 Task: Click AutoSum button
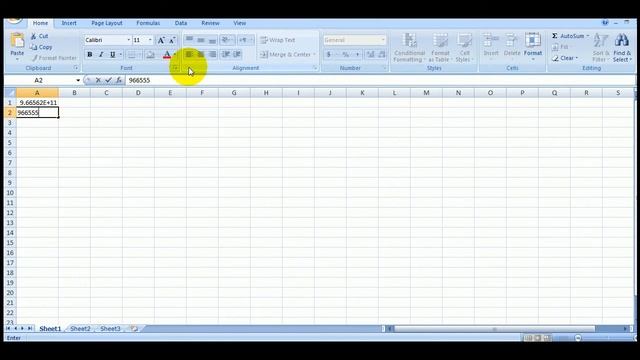click(x=568, y=36)
